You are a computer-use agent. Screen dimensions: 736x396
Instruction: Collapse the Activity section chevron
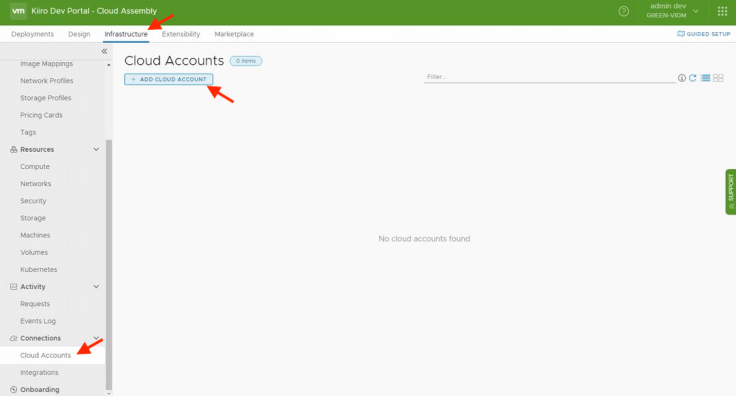point(96,287)
